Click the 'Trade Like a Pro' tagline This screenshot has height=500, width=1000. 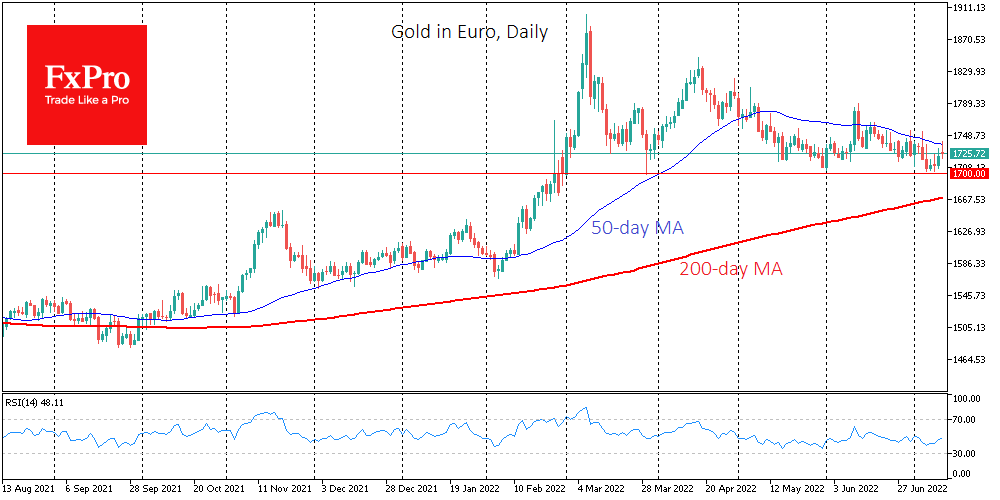pos(86,101)
